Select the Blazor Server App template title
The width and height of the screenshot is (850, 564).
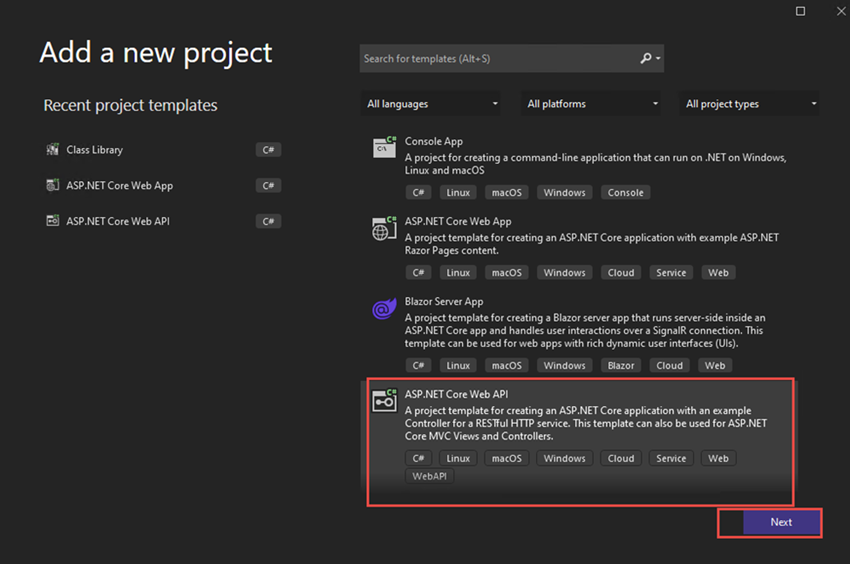pyautogui.click(x=444, y=302)
